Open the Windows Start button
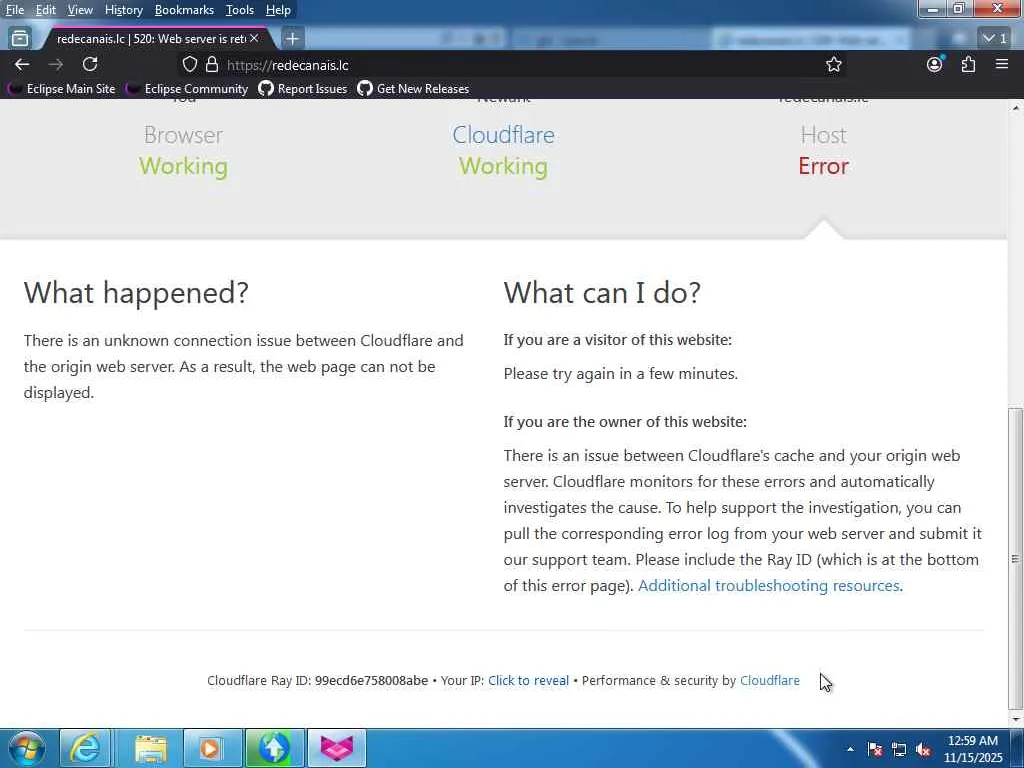Screen dimensions: 1024x768 pyautogui.click(x=27, y=748)
